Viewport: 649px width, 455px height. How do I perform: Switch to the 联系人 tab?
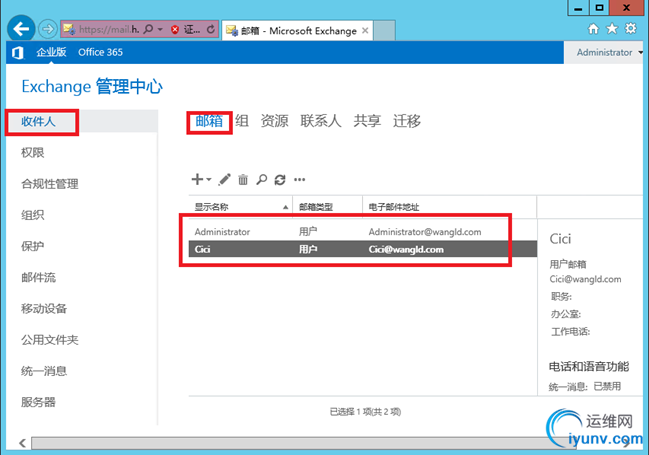click(321, 121)
